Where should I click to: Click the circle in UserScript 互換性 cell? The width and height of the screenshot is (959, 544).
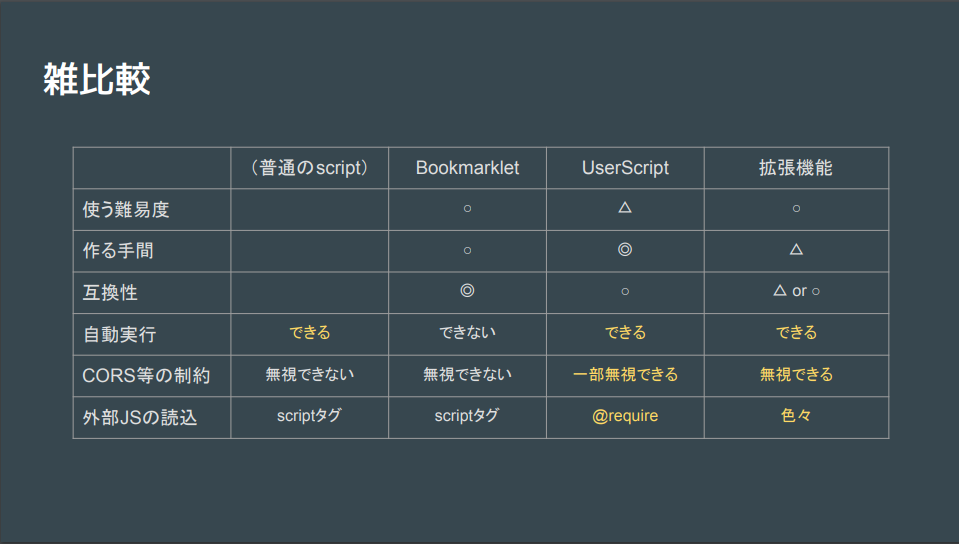625,292
